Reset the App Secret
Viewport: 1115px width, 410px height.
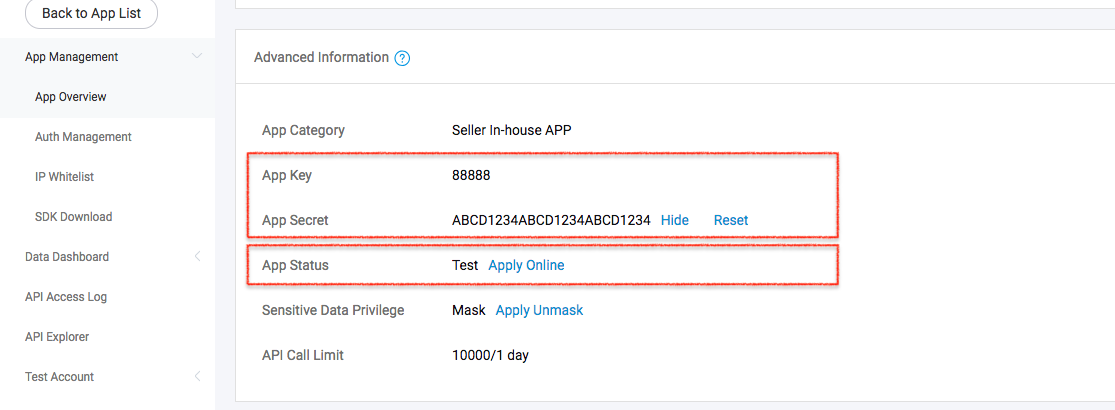coord(731,220)
